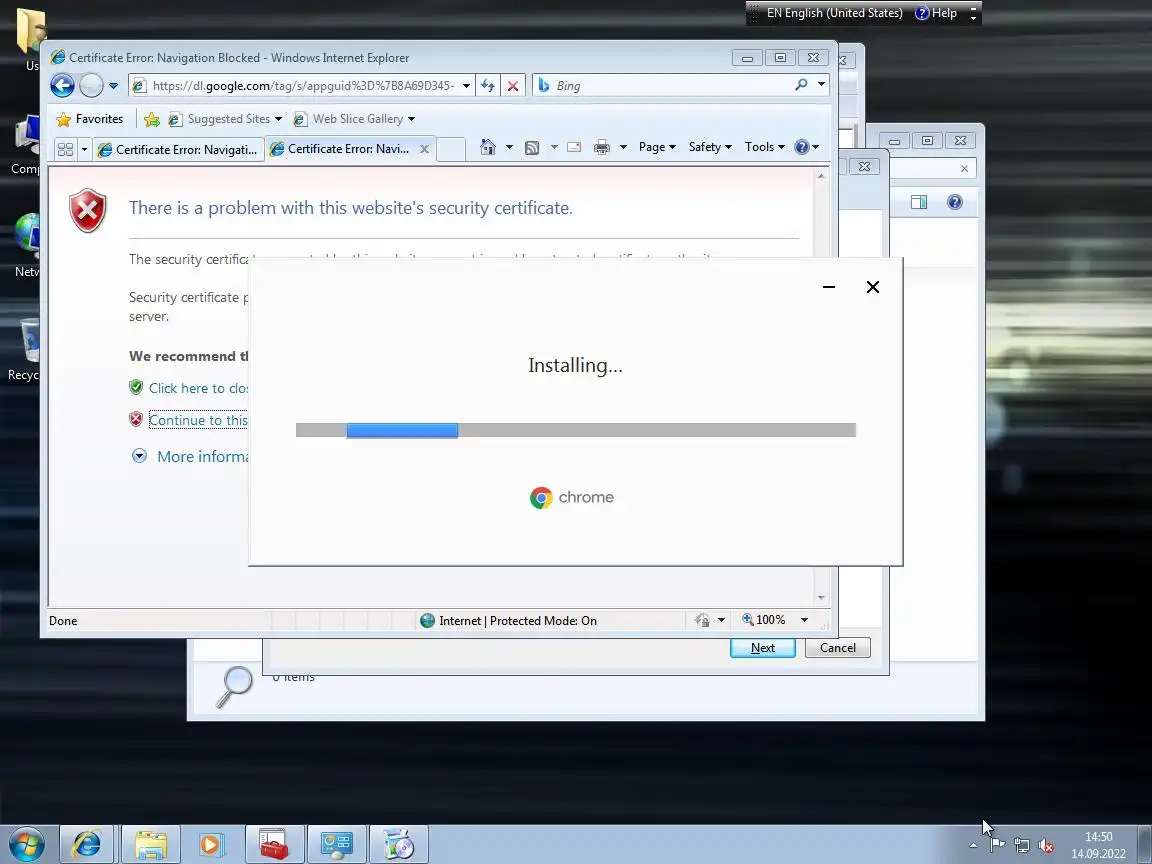1152x864 pixels.
Task: Click the search magnifier icon
Action: (802, 84)
